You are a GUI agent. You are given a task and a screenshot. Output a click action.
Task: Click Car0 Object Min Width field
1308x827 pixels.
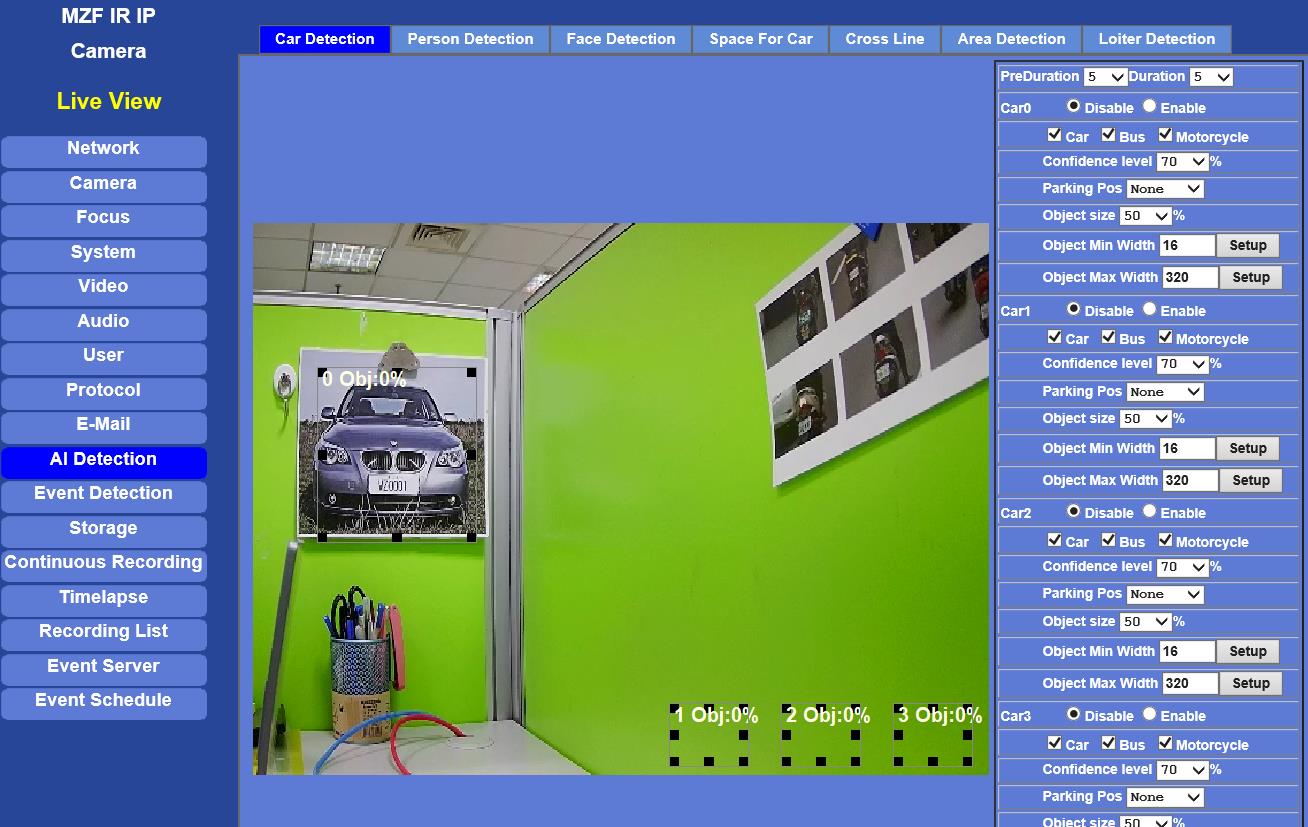pyautogui.click(x=1187, y=245)
